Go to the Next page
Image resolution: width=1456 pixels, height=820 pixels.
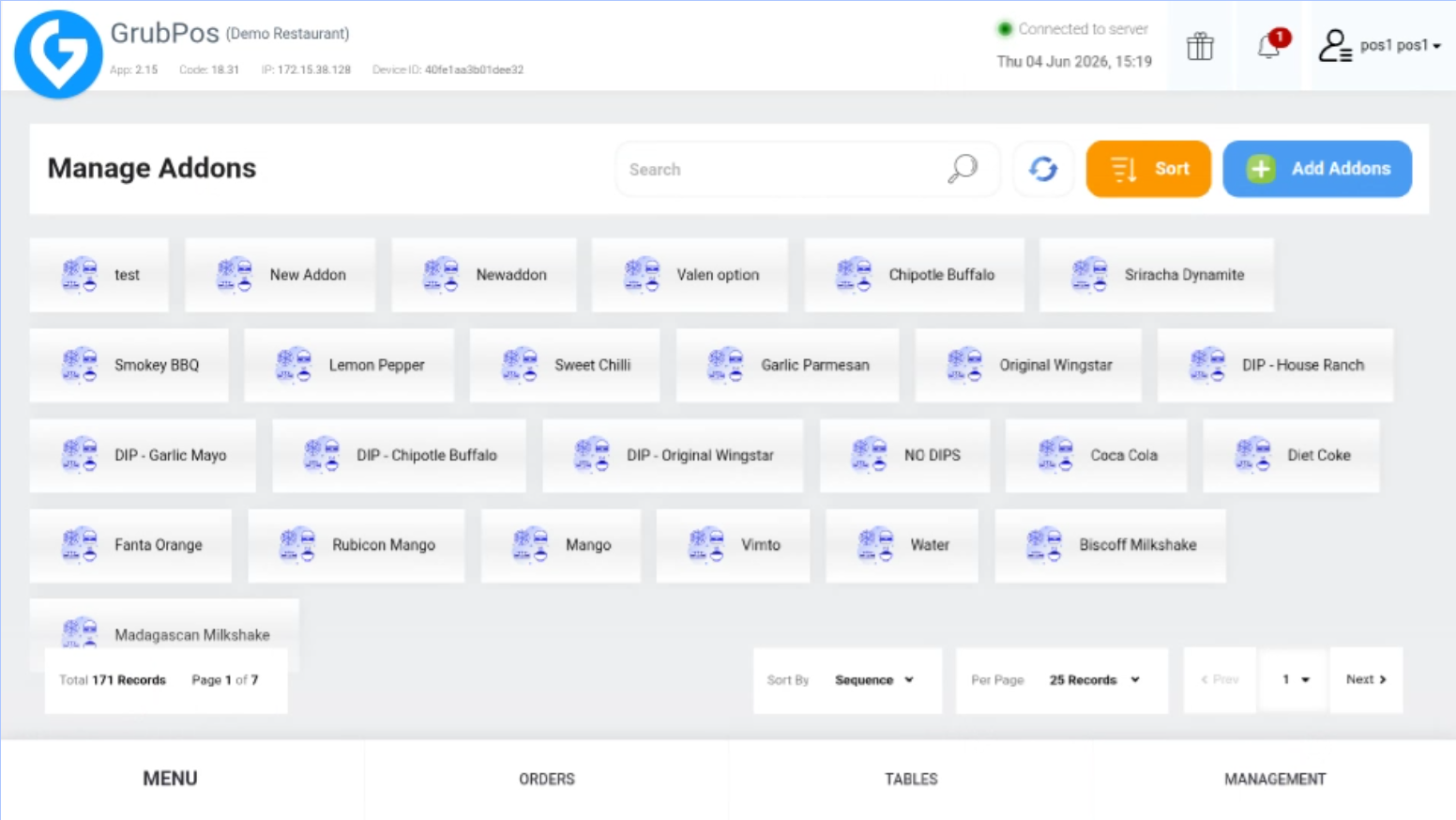pyautogui.click(x=1366, y=680)
